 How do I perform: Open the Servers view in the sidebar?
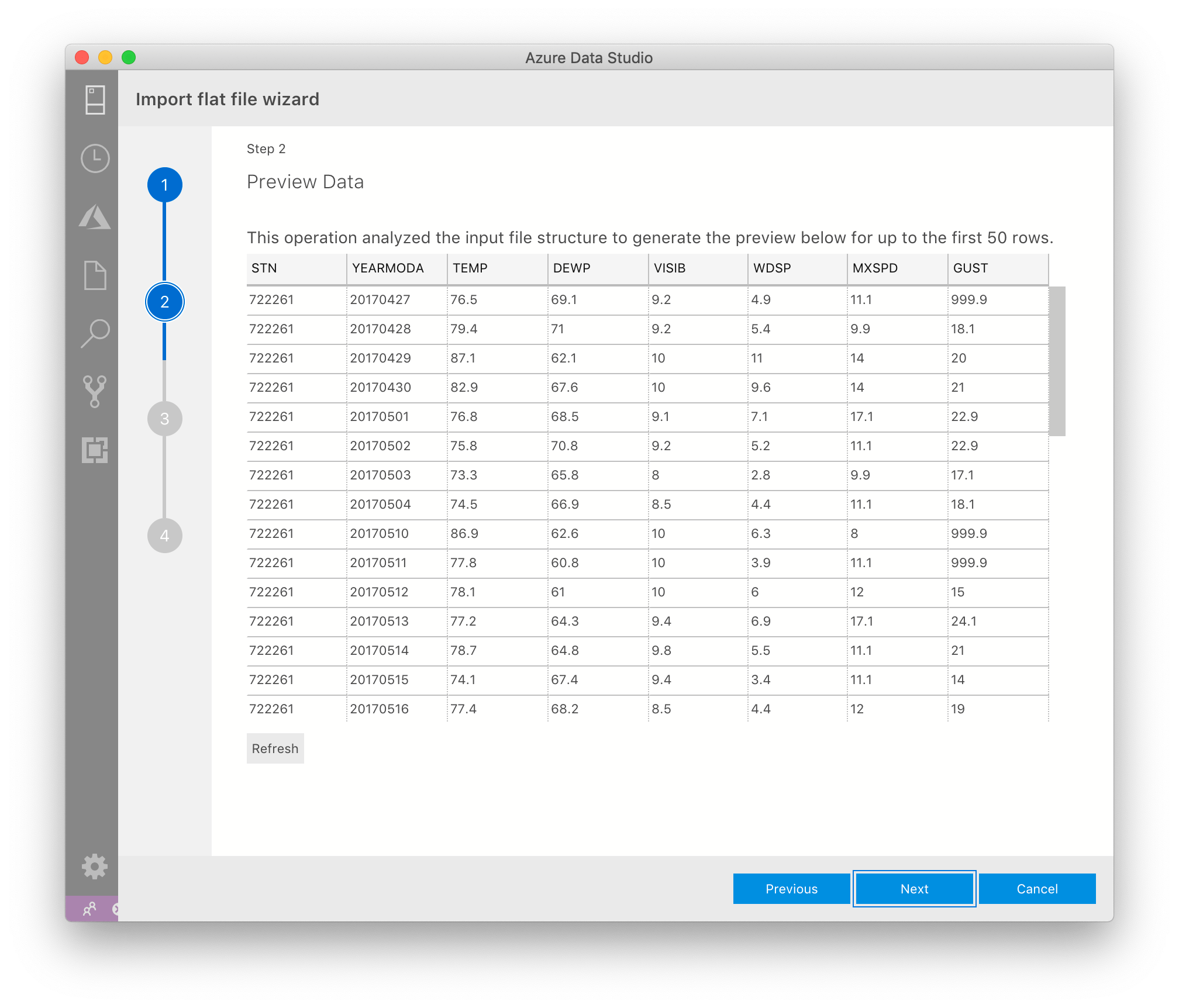click(95, 100)
